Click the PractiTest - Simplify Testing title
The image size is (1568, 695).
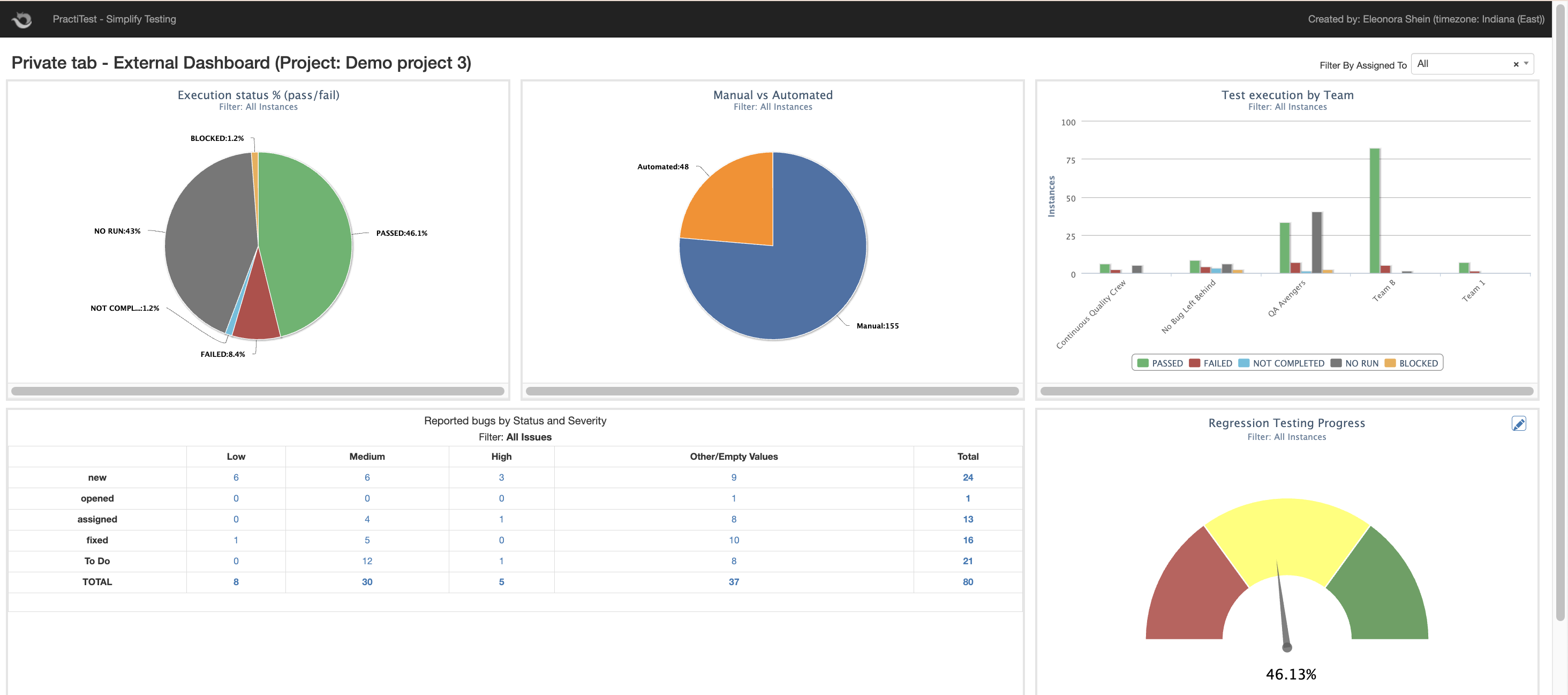tap(115, 19)
